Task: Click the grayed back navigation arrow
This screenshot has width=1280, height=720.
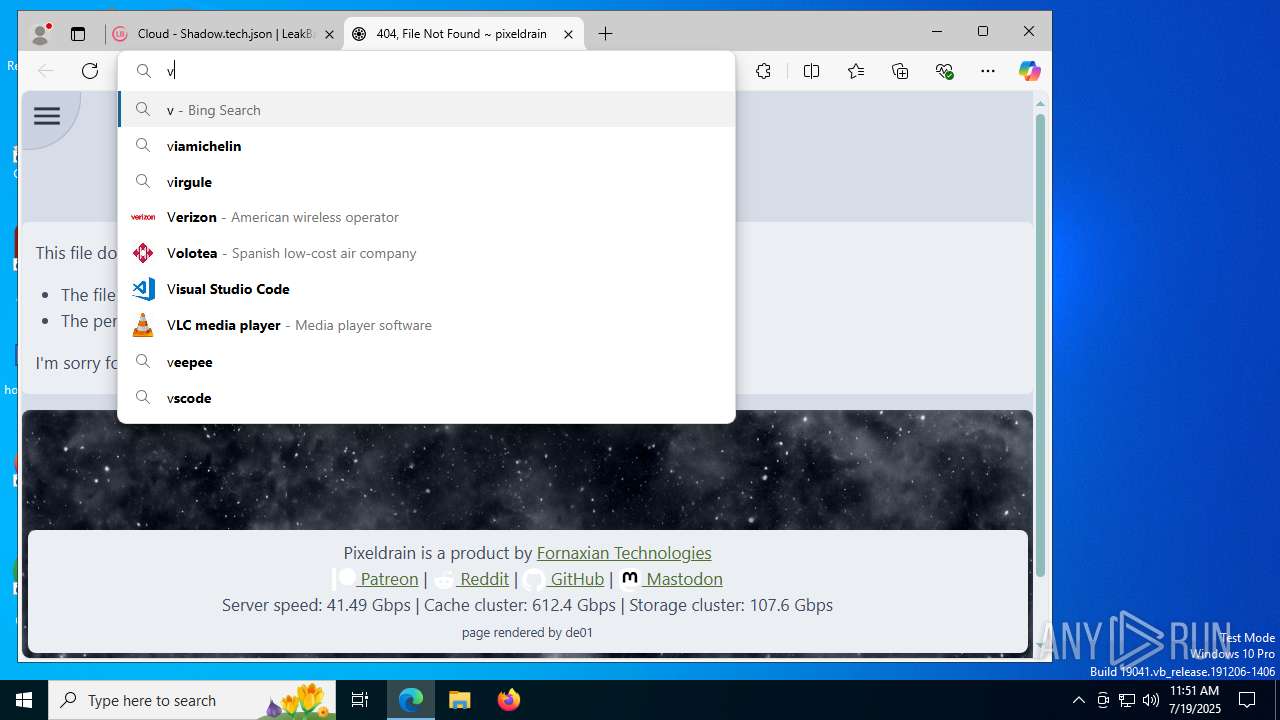Action: [x=46, y=71]
